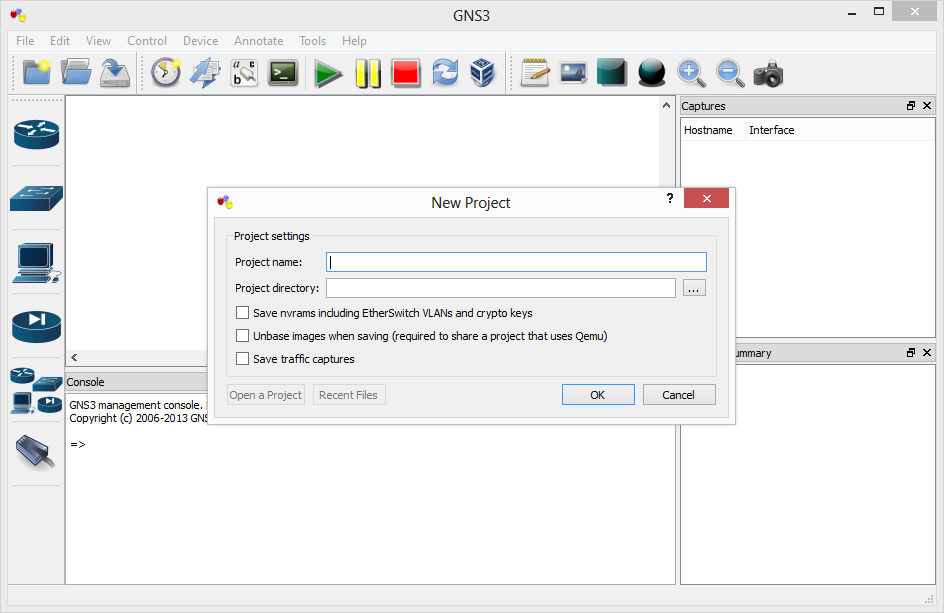
Task: Suspend all devices with yellow pause icon
Action: [368, 73]
